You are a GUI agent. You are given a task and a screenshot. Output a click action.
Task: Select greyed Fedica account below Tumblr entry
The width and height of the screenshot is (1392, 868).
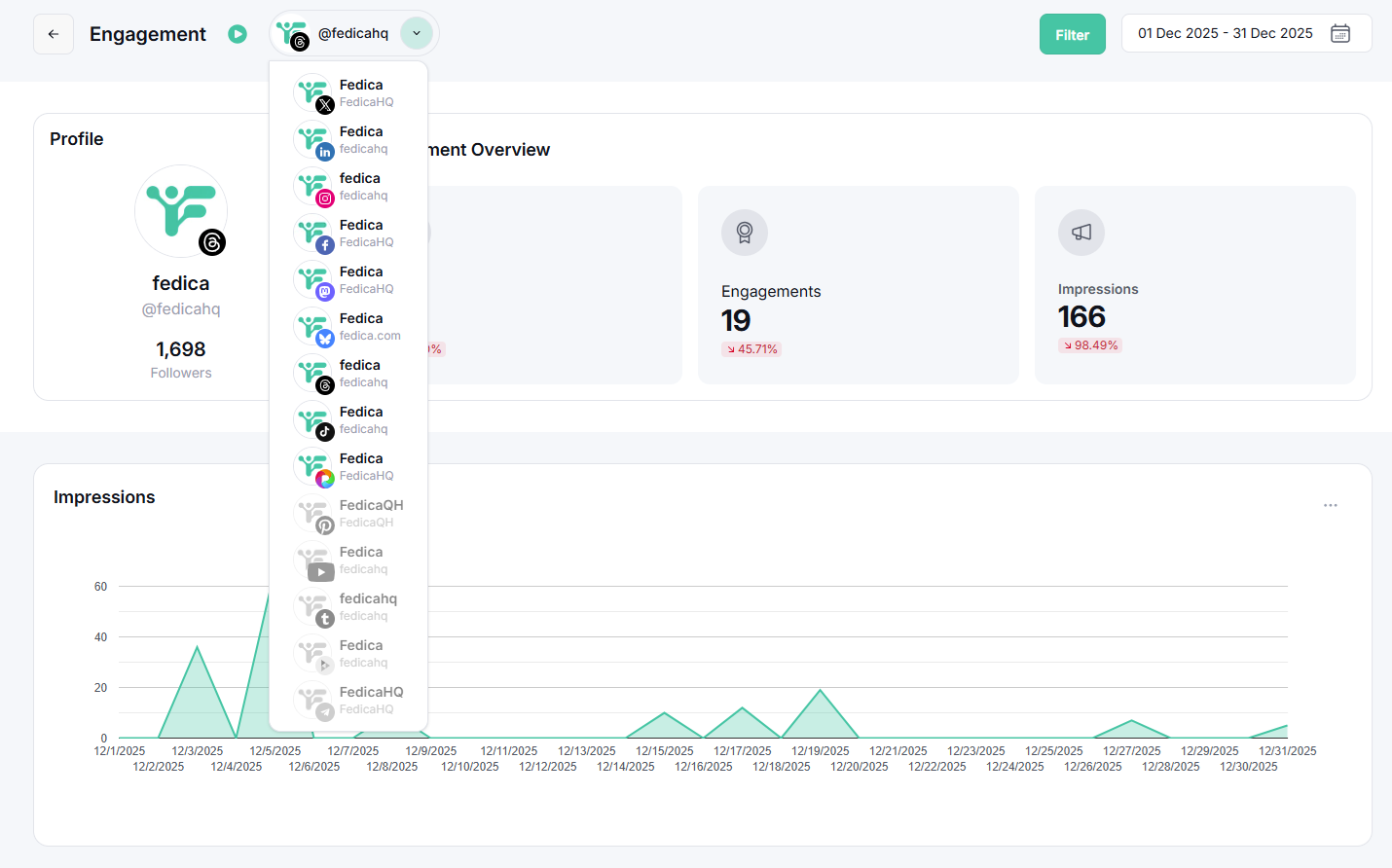click(x=348, y=654)
